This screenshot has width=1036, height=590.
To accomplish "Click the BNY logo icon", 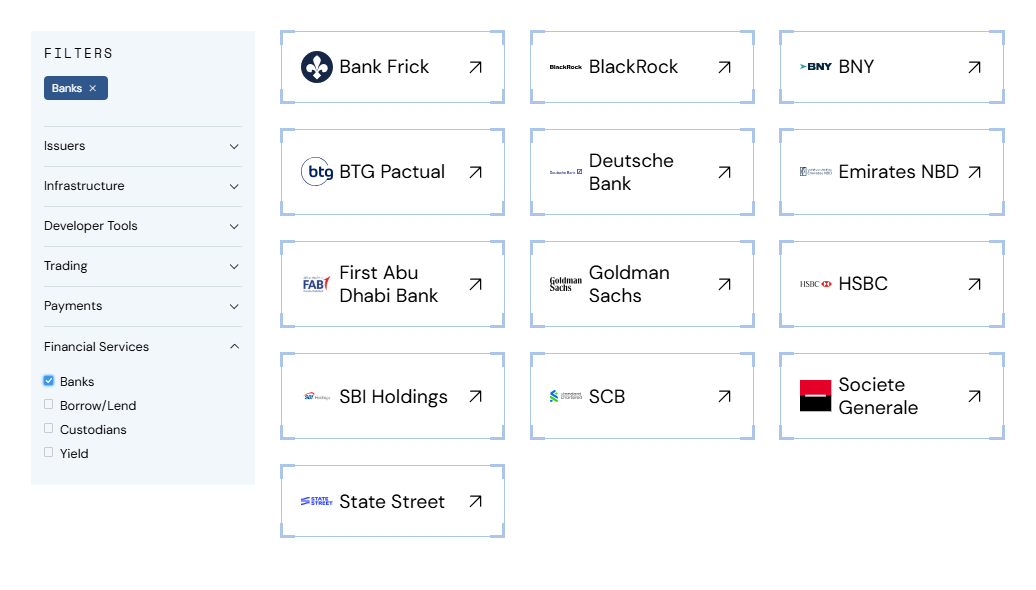I will click(x=815, y=67).
